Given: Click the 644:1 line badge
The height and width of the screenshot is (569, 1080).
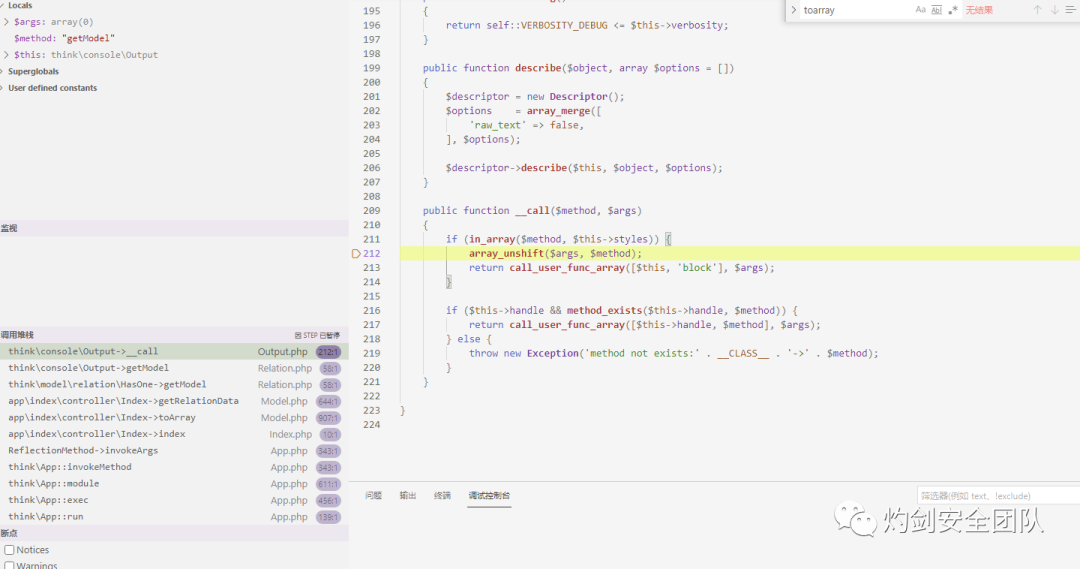Looking at the screenshot, I should point(329,402).
